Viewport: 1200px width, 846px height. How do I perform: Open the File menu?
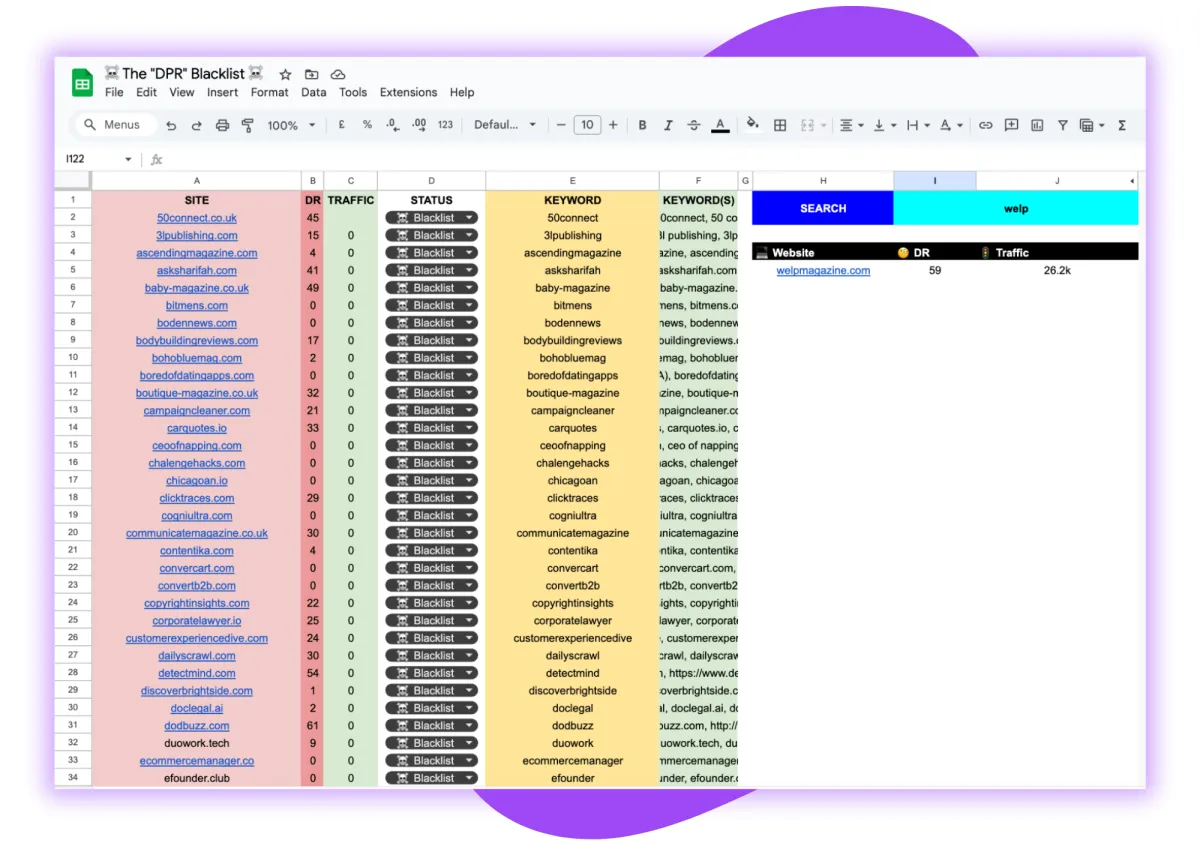(114, 92)
